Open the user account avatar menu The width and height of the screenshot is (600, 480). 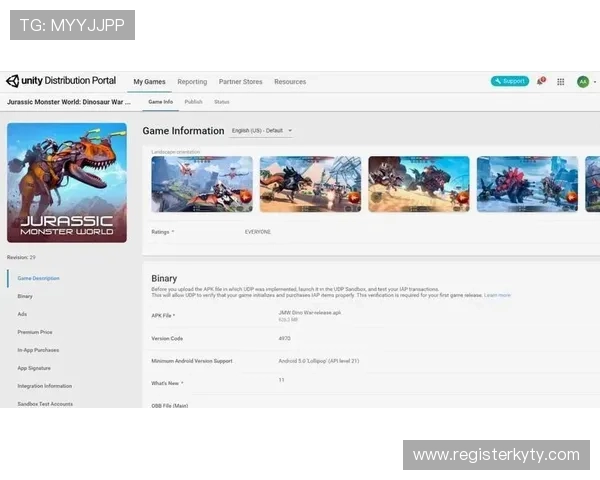582,81
